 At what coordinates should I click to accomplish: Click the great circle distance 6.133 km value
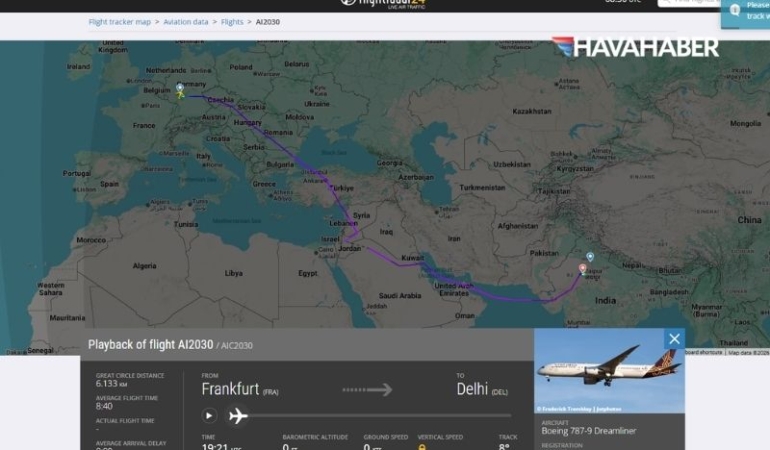[111, 384]
